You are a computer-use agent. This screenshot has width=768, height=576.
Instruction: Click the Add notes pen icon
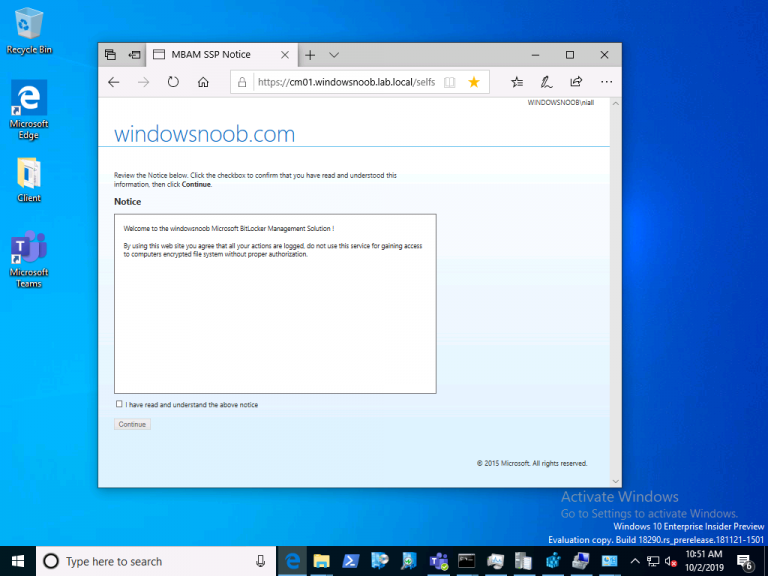pos(547,82)
